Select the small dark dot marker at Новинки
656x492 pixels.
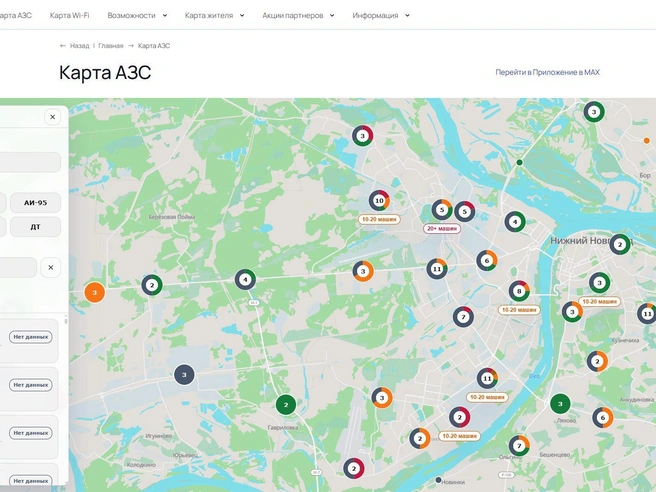pyautogui.click(x=438, y=480)
